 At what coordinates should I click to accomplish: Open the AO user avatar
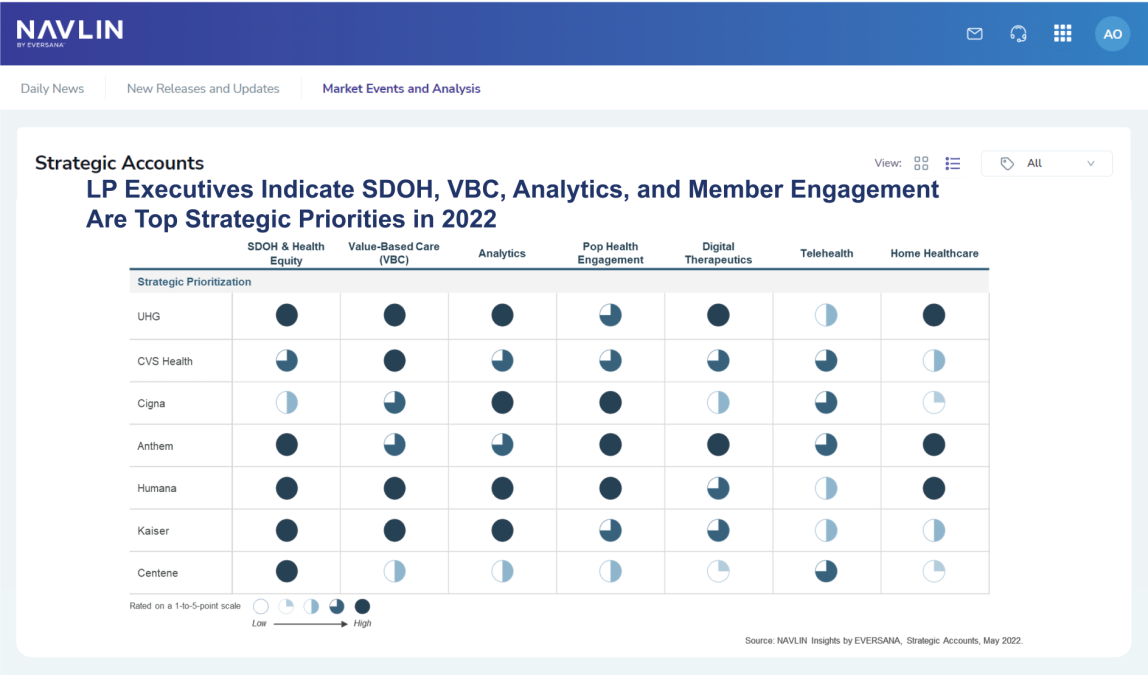1112,34
